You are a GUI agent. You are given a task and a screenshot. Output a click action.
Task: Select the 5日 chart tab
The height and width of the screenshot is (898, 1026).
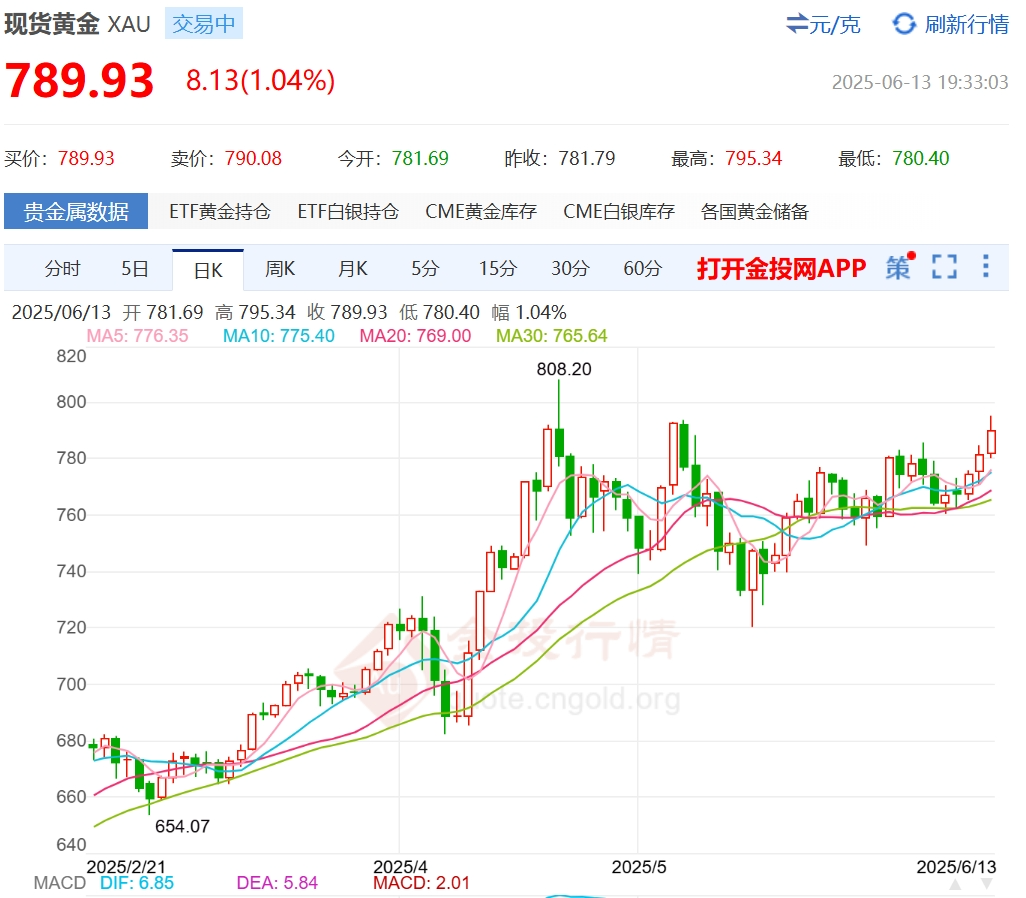(x=135, y=268)
